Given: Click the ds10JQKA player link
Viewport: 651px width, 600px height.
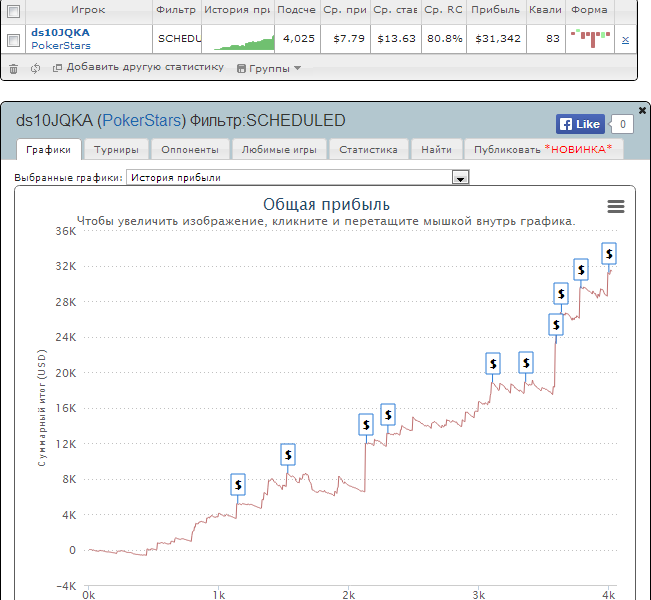Looking at the screenshot, I should [60, 32].
